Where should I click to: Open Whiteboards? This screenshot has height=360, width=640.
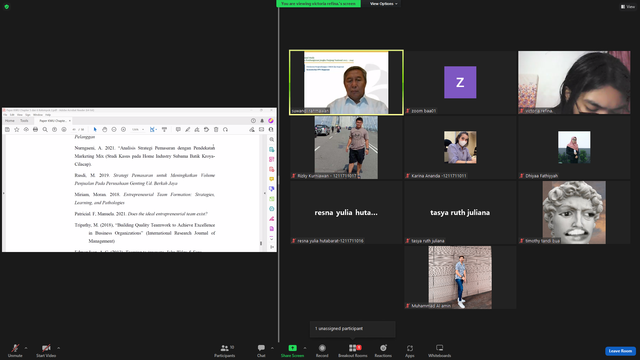click(x=440, y=350)
